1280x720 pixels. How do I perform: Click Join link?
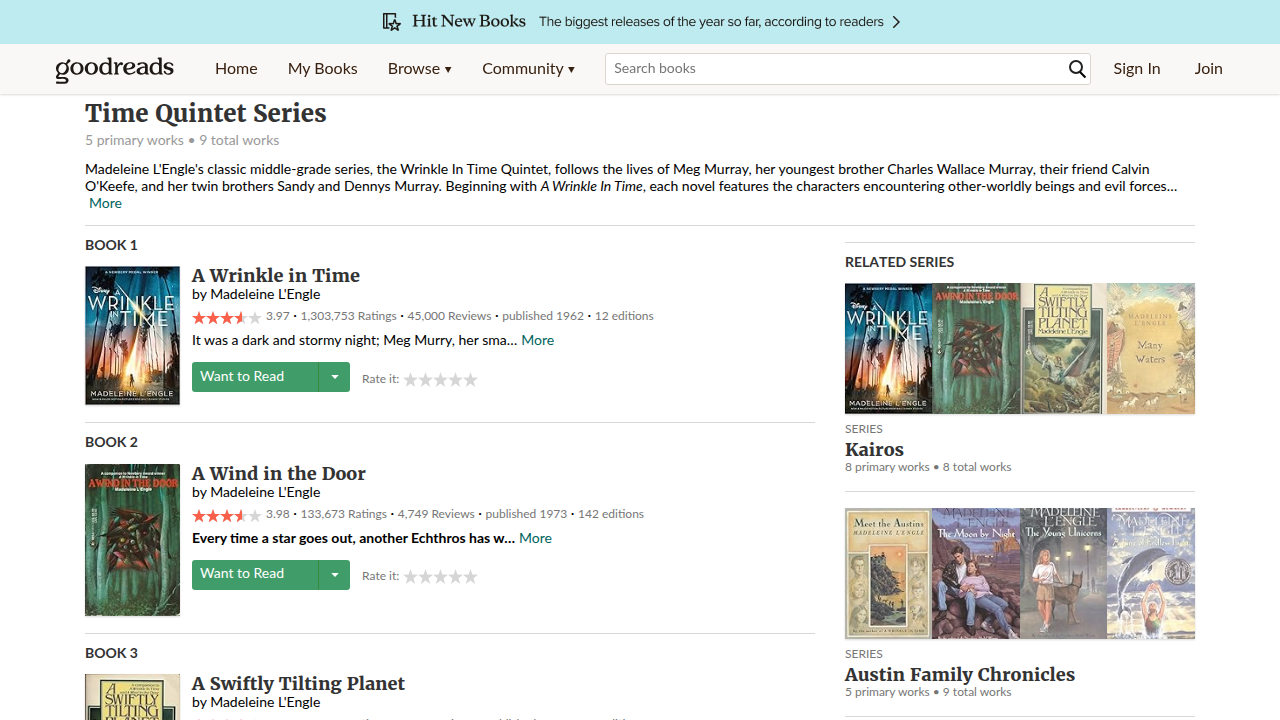point(1208,69)
